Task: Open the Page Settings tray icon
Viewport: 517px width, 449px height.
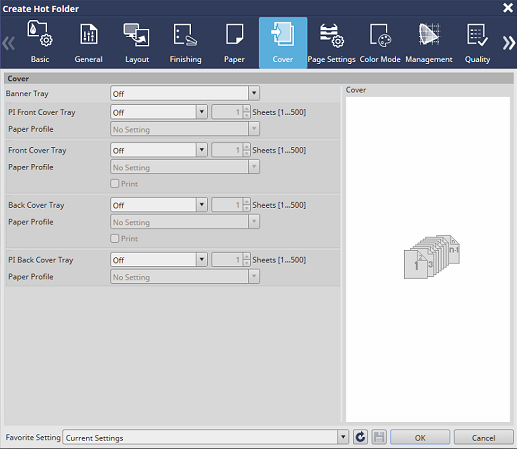Action: 332,35
